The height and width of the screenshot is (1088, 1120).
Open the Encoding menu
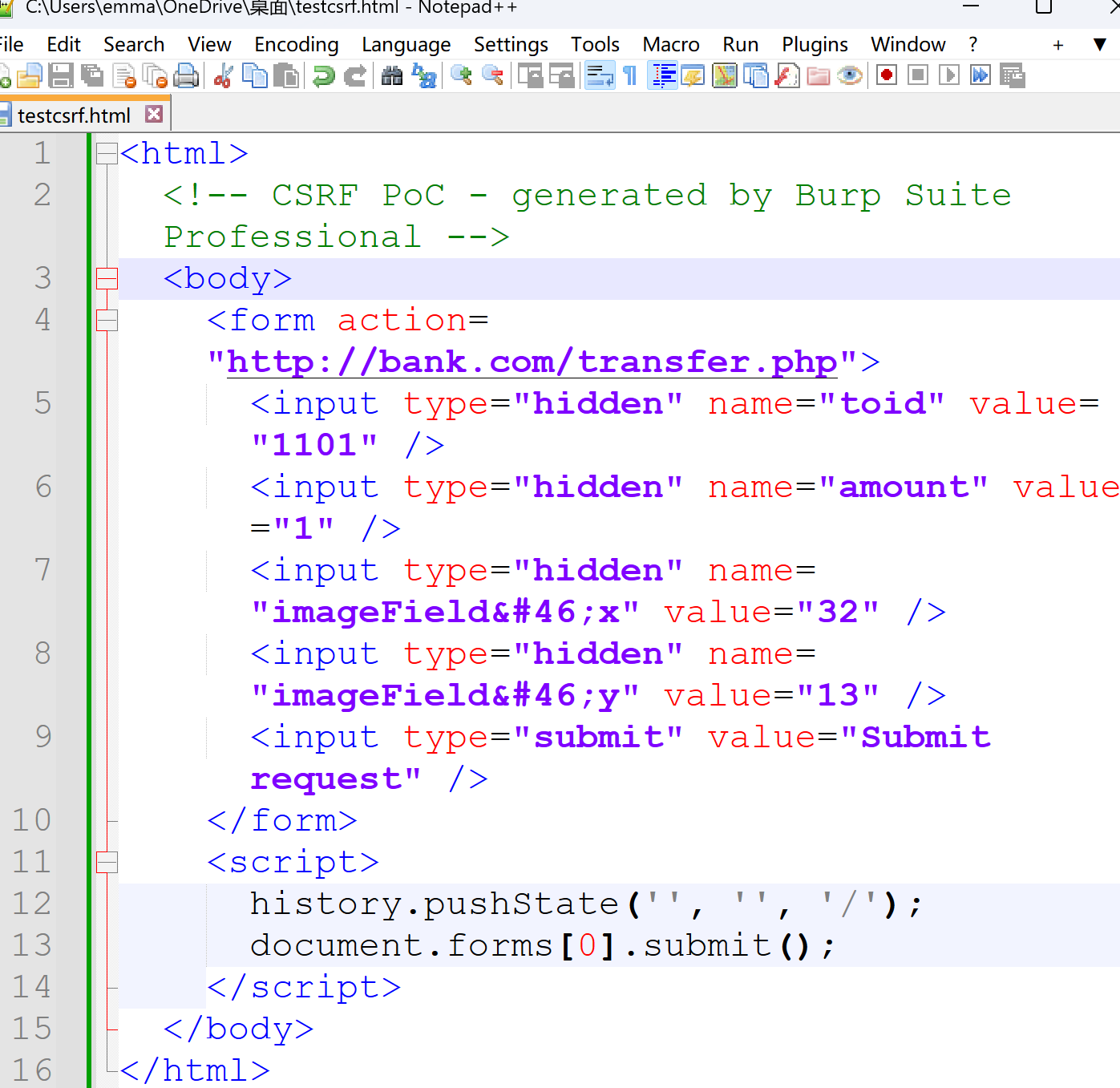pyautogui.click(x=297, y=44)
